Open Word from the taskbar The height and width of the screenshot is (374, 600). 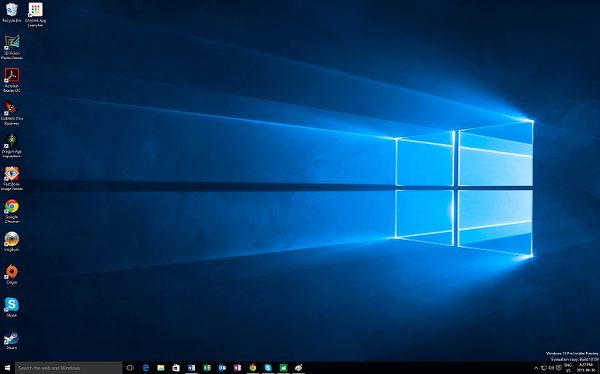191,368
